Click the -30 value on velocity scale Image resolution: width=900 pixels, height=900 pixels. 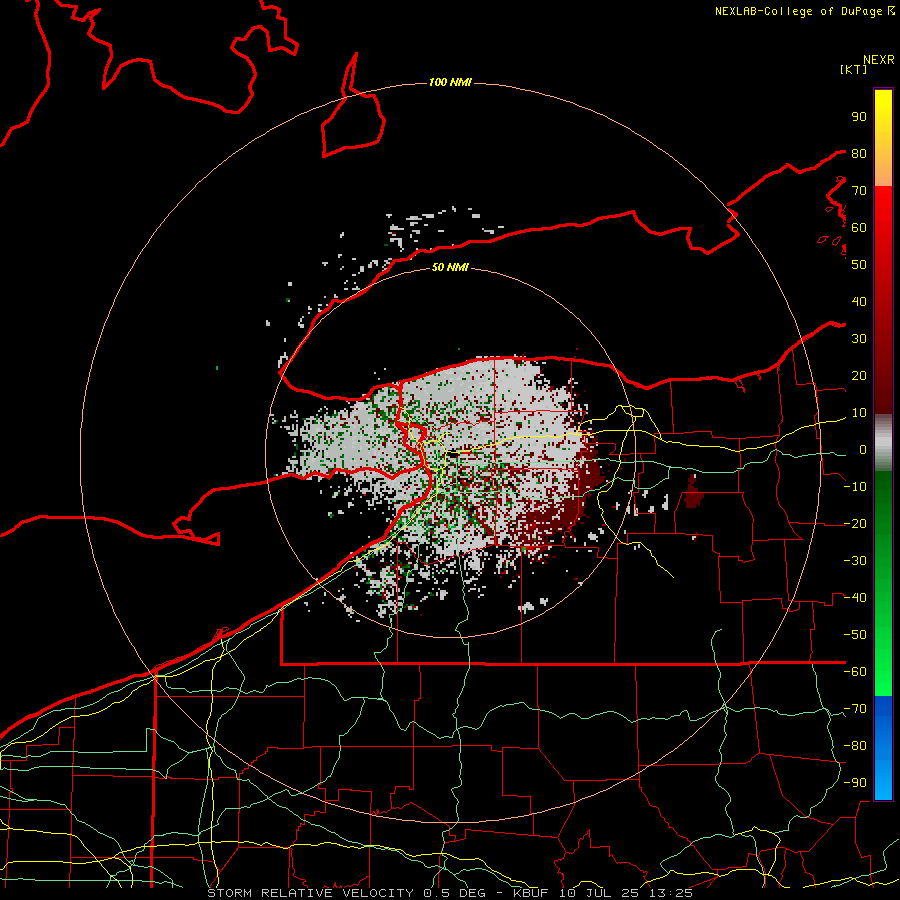point(855,561)
